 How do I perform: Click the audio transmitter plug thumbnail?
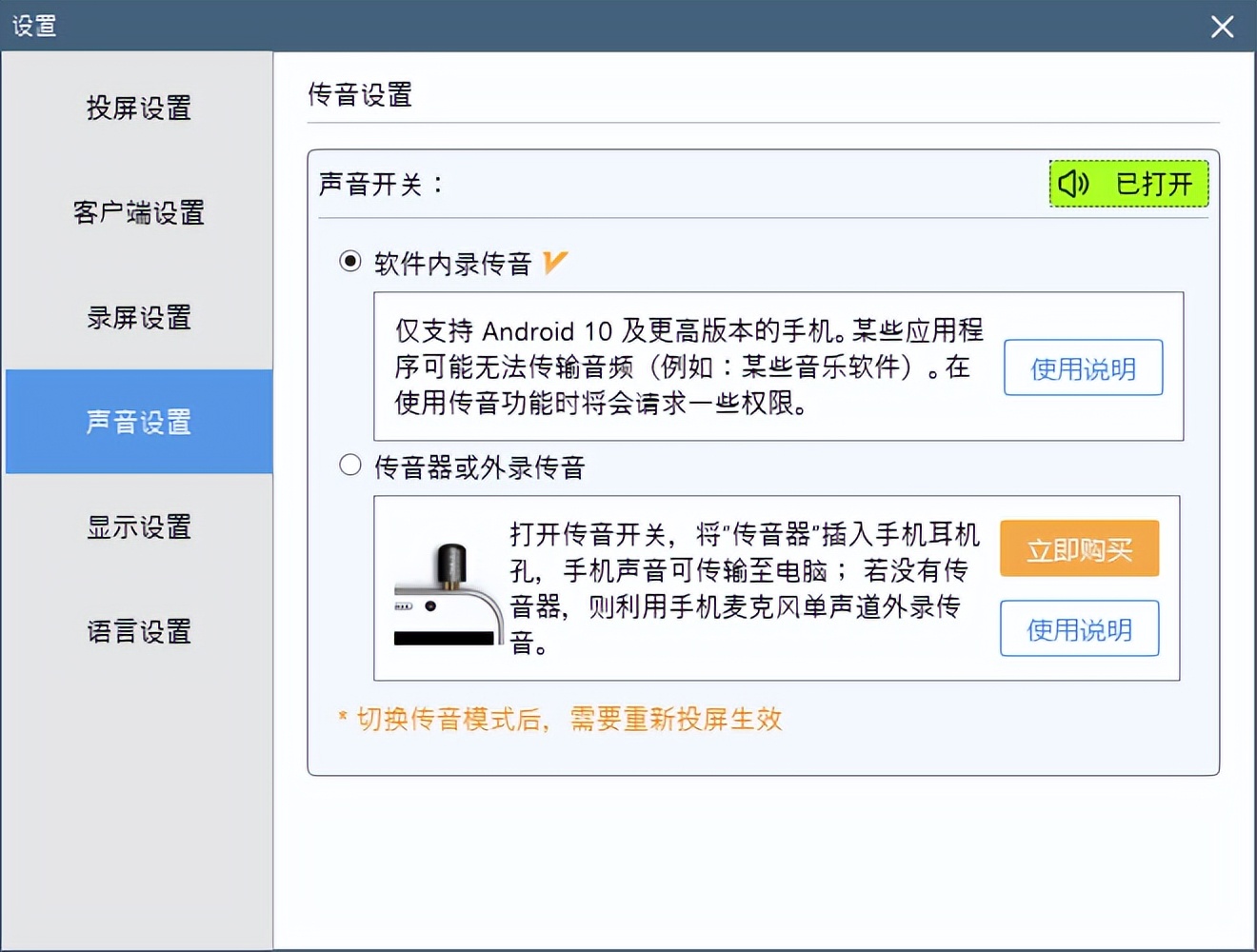pyautogui.click(x=447, y=590)
